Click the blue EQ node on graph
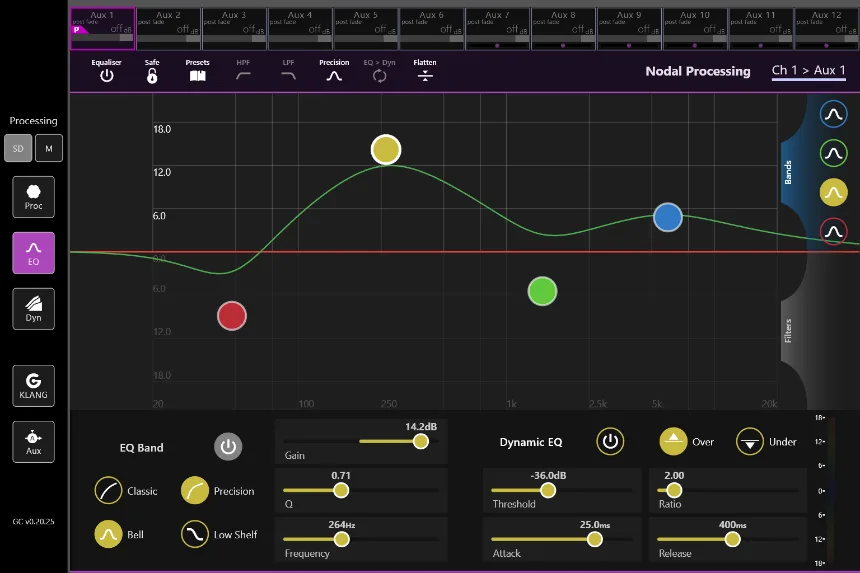The height and width of the screenshot is (573, 860). [667, 217]
